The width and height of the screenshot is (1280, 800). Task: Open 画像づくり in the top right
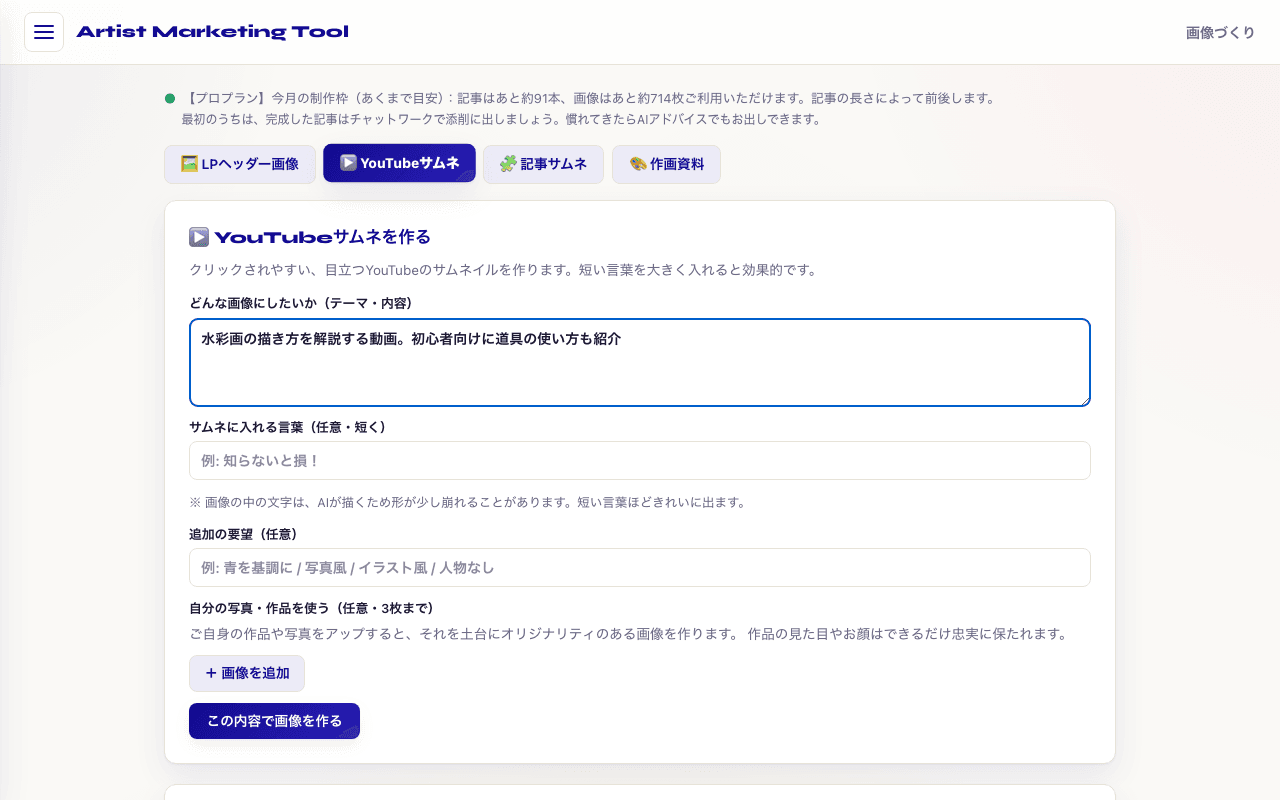(x=1220, y=32)
